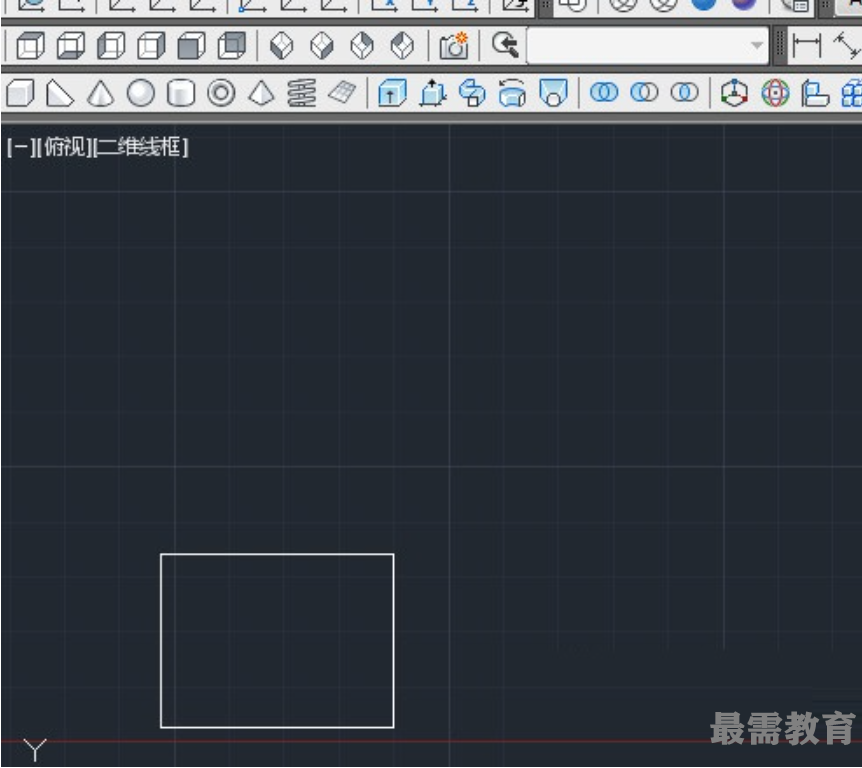Activate the Extrude tool
The width and height of the screenshot is (862, 768).
(x=393, y=93)
